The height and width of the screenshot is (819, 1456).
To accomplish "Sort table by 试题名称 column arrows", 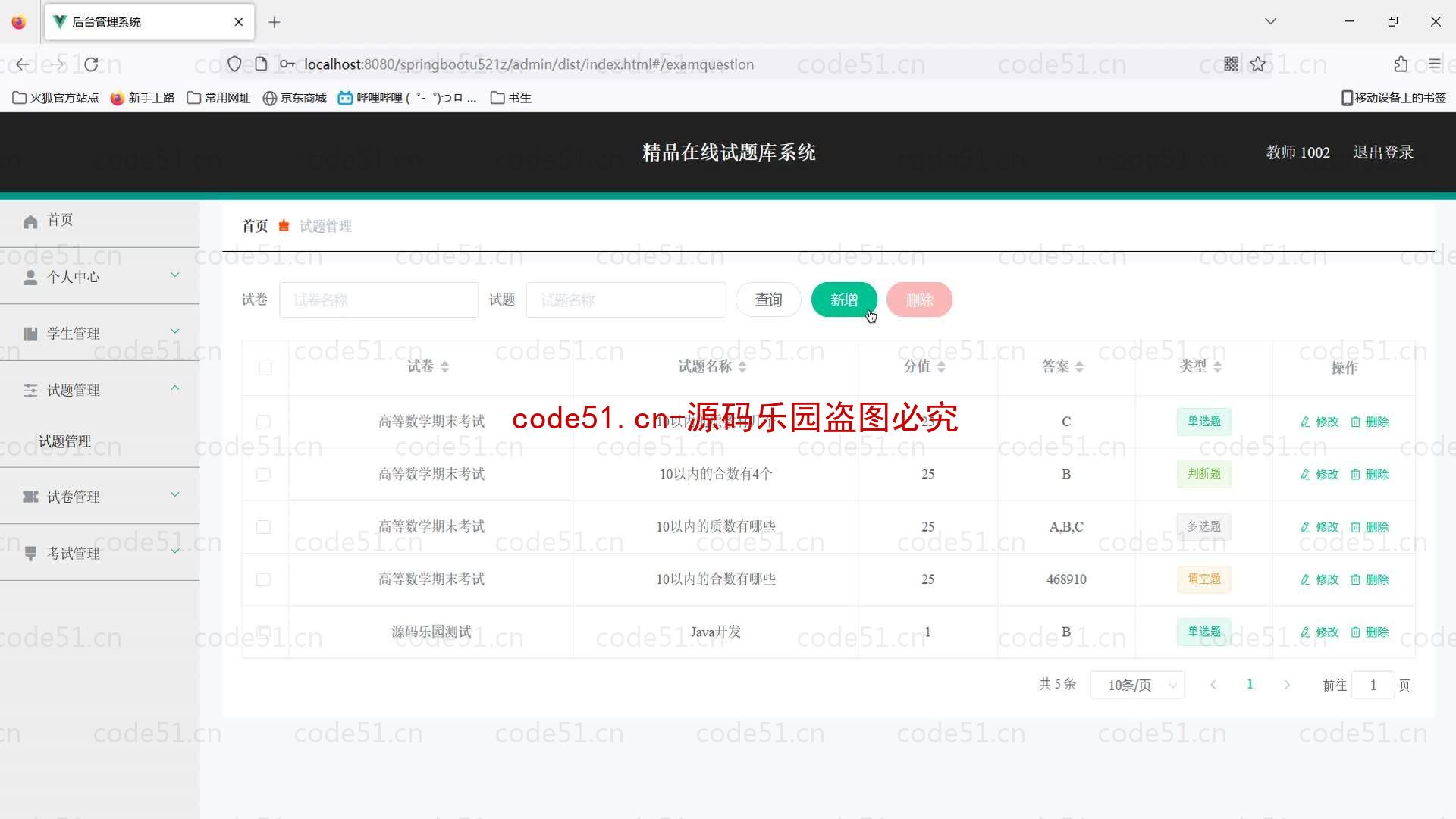I will [x=742, y=367].
